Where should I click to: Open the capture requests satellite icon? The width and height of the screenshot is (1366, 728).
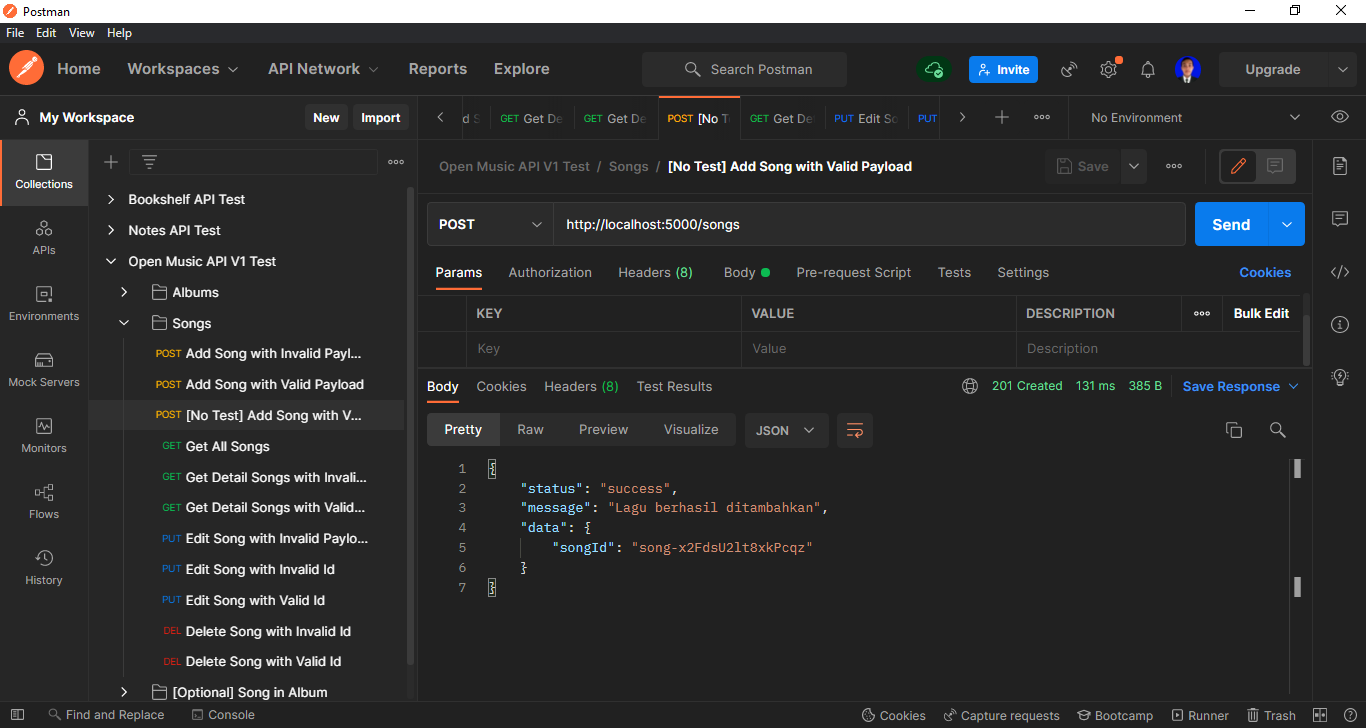pyautogui.click(x=1069, y=69)
